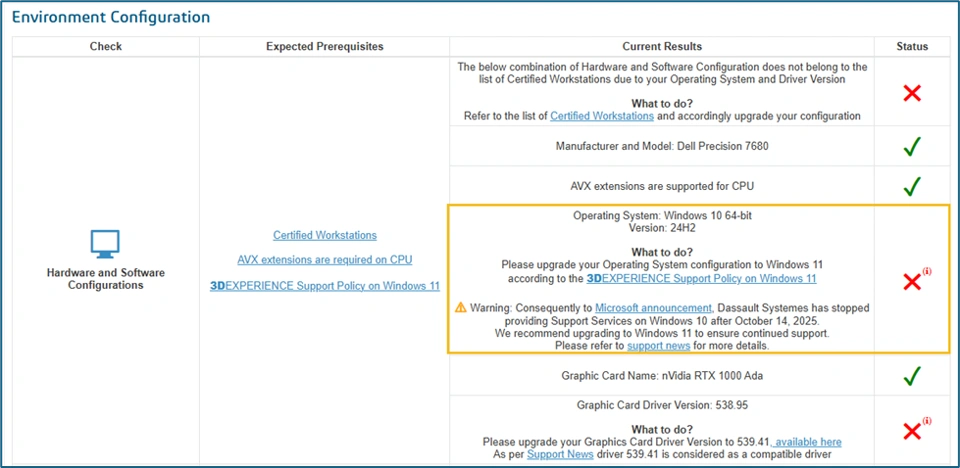Click the Expected Prerequisites column header
The image size is (960, 468).
tap(324, 47)
